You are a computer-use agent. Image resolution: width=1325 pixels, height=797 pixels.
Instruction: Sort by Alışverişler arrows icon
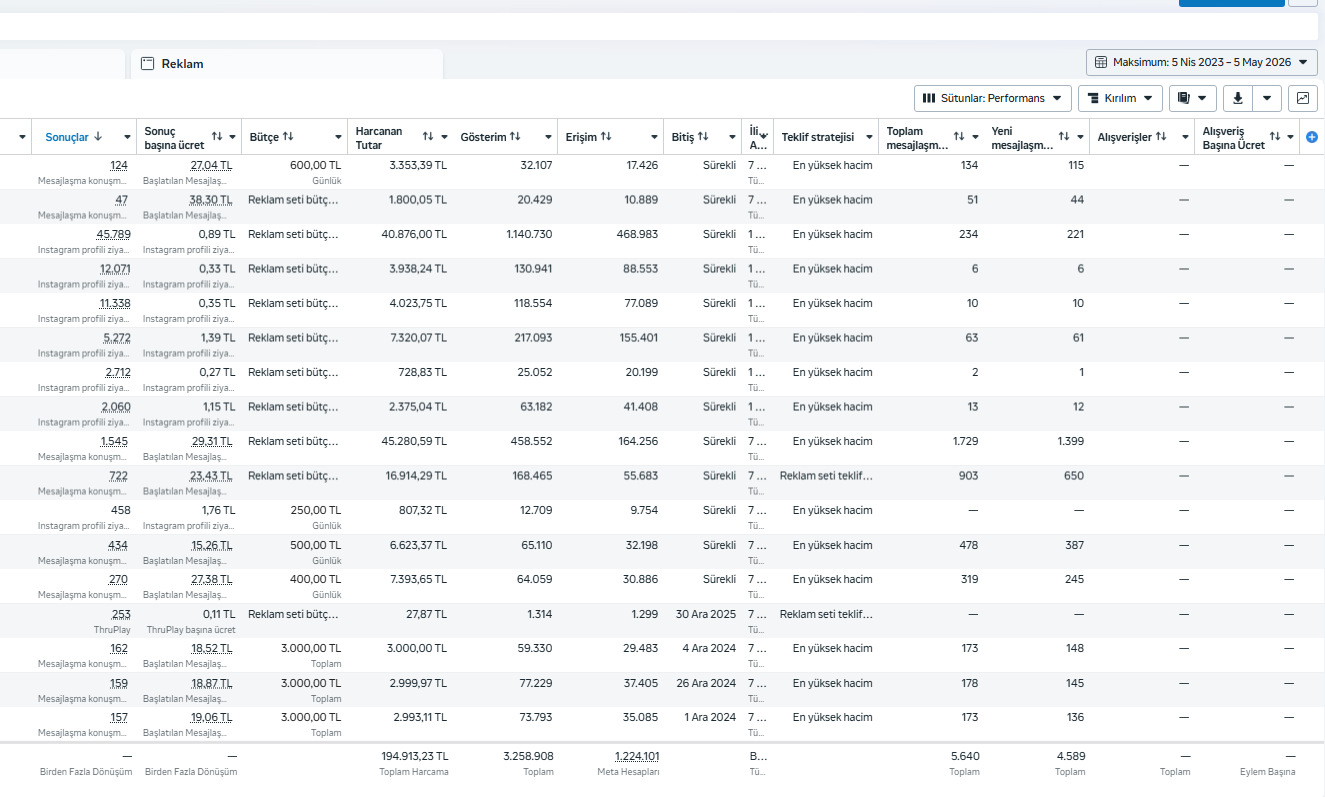click(1161, 137)
